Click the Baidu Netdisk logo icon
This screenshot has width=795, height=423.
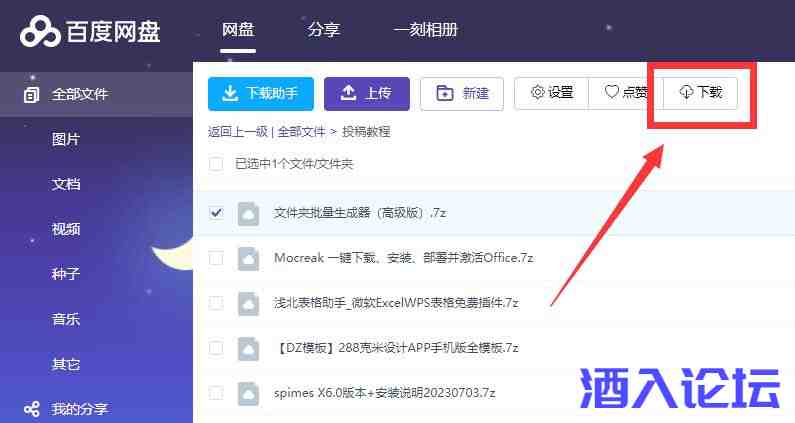coord(41,31)
